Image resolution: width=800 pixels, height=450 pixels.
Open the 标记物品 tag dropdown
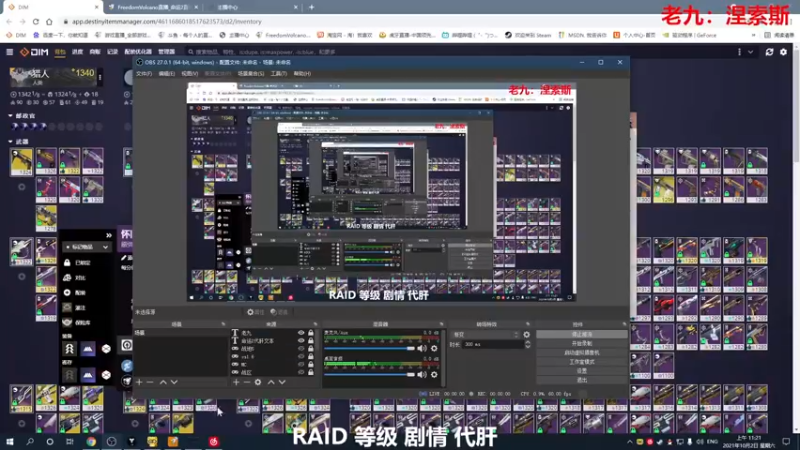87,247
